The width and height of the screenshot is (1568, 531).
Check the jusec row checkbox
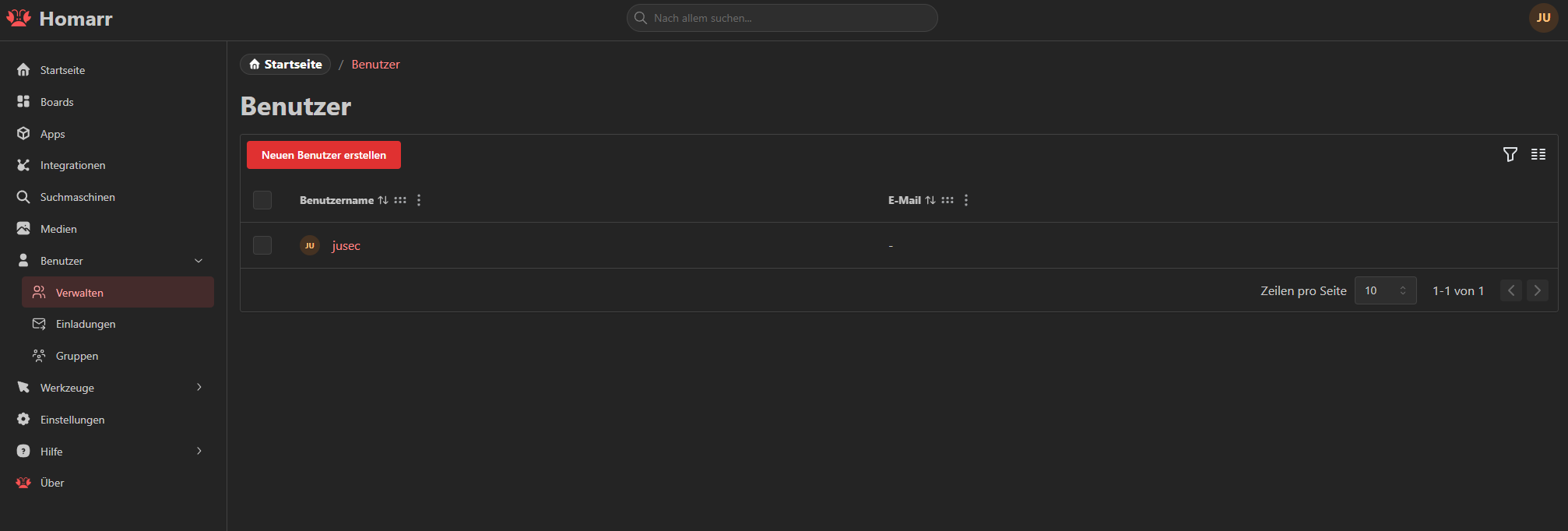point(262,245)
